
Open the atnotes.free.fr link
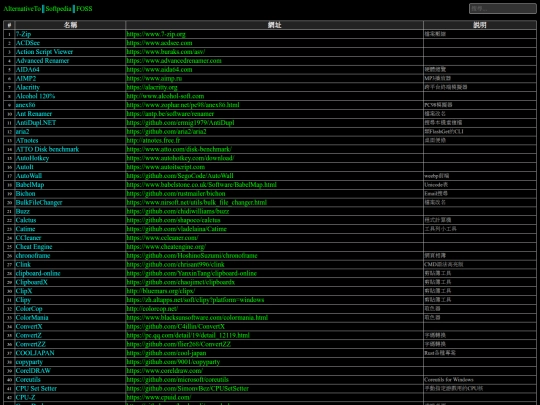click(153, 141)
